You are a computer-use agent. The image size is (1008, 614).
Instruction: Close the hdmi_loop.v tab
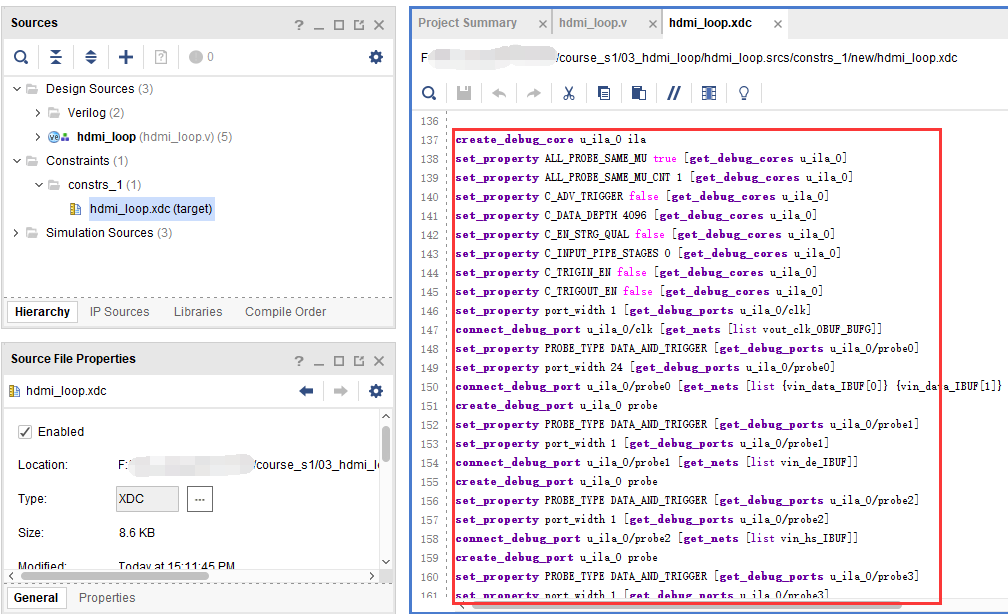click(652, 24)
